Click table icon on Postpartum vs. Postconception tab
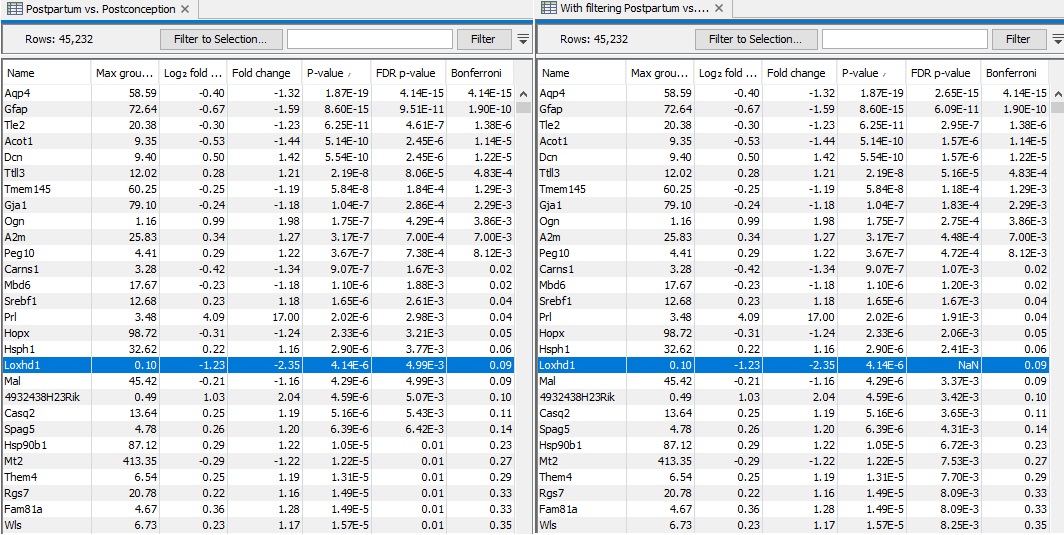1064x535 pixels. click(14, 9)
